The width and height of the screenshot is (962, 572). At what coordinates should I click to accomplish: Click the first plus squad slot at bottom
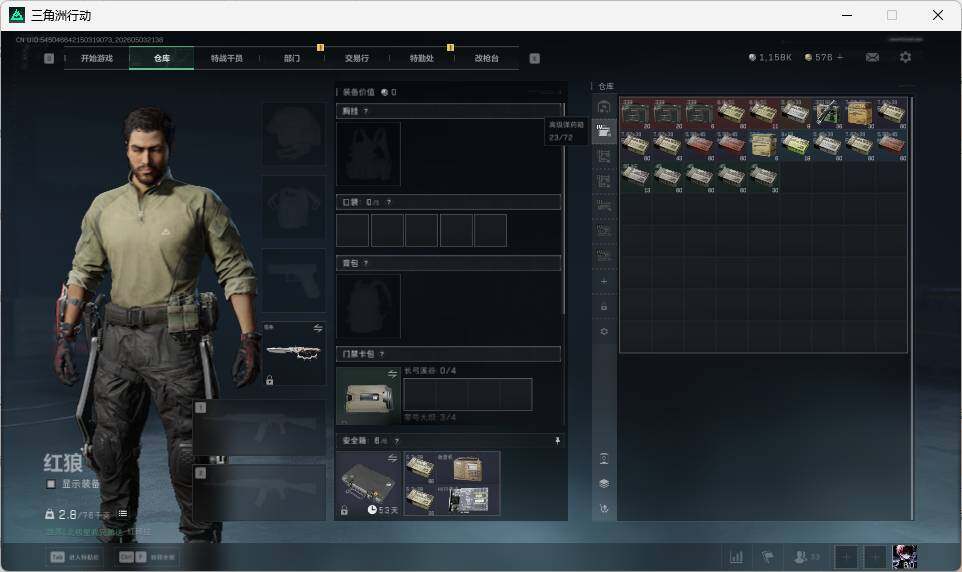coord(846,557)
